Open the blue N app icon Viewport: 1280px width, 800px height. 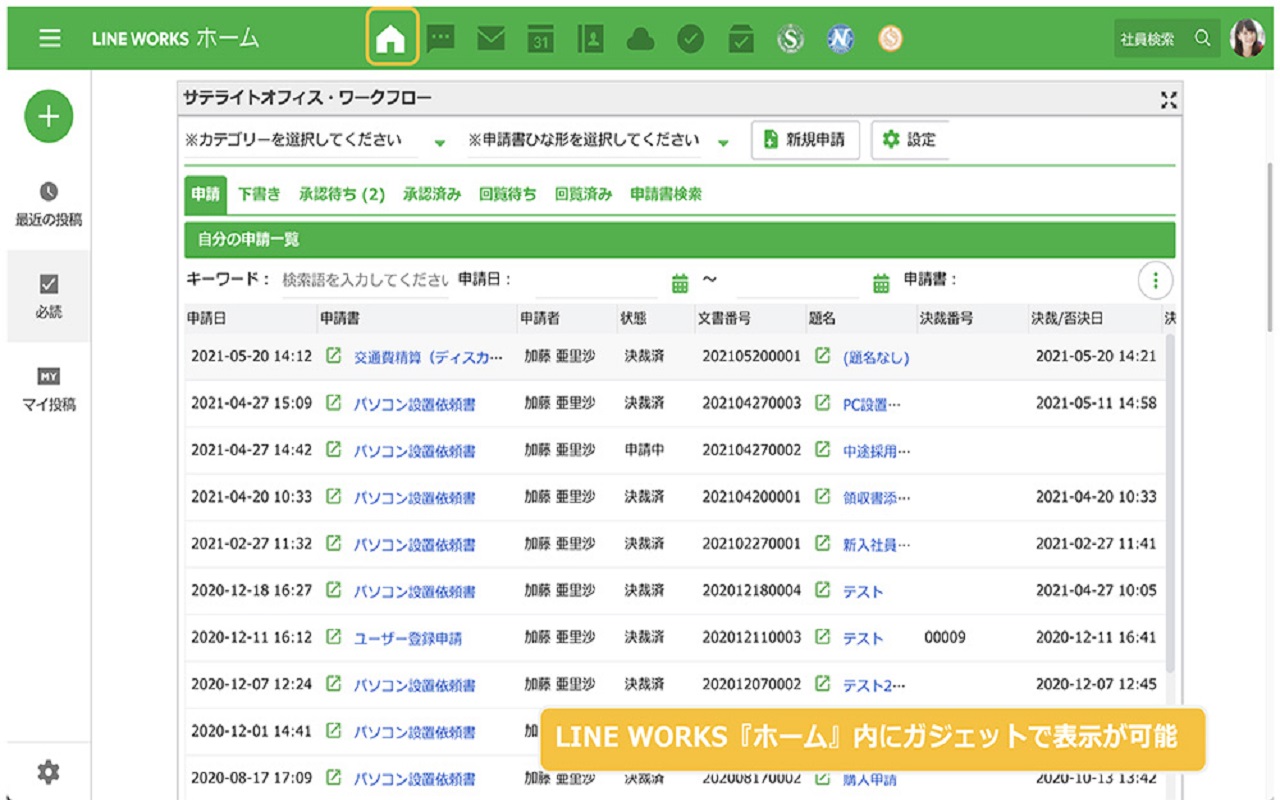[x=841, y=39]
